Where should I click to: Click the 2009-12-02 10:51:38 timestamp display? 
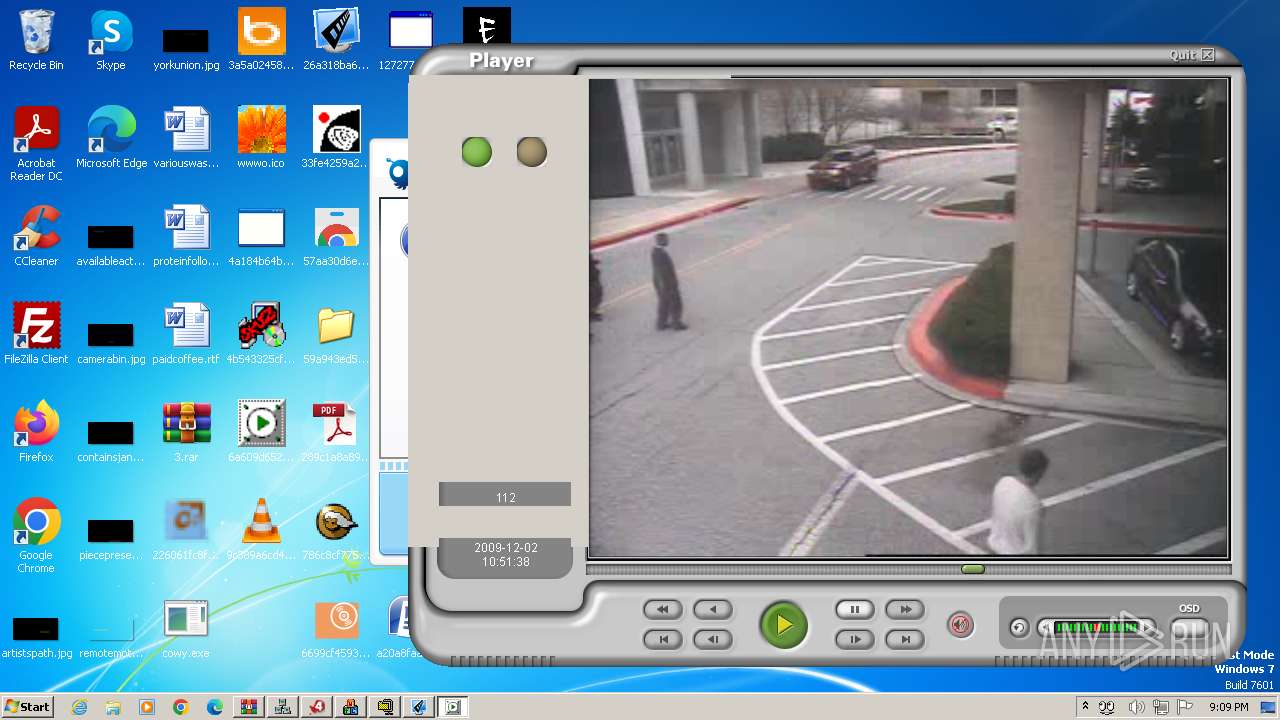click(x=505, y=555)
